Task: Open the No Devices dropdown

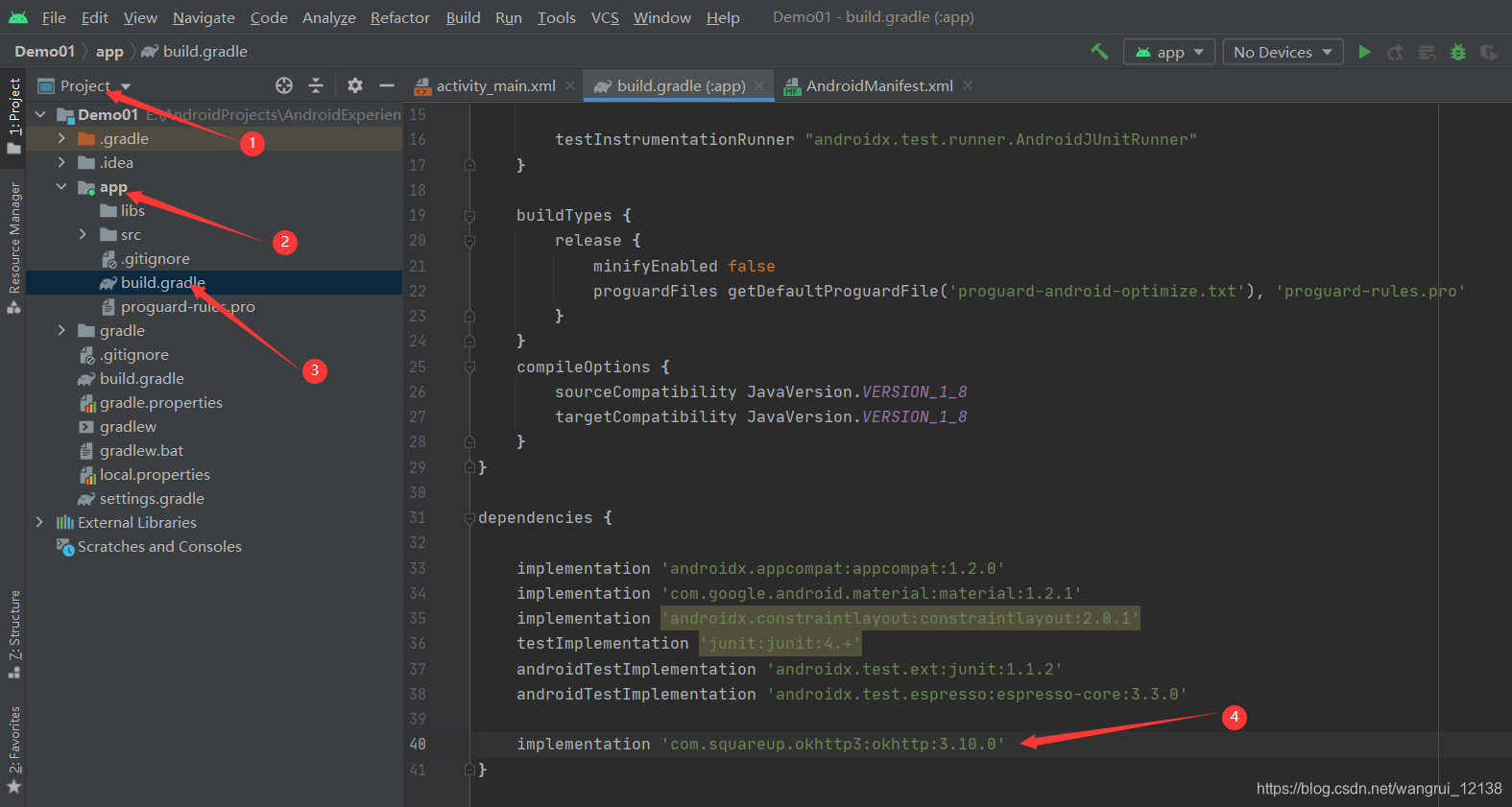Action: 1283,52
